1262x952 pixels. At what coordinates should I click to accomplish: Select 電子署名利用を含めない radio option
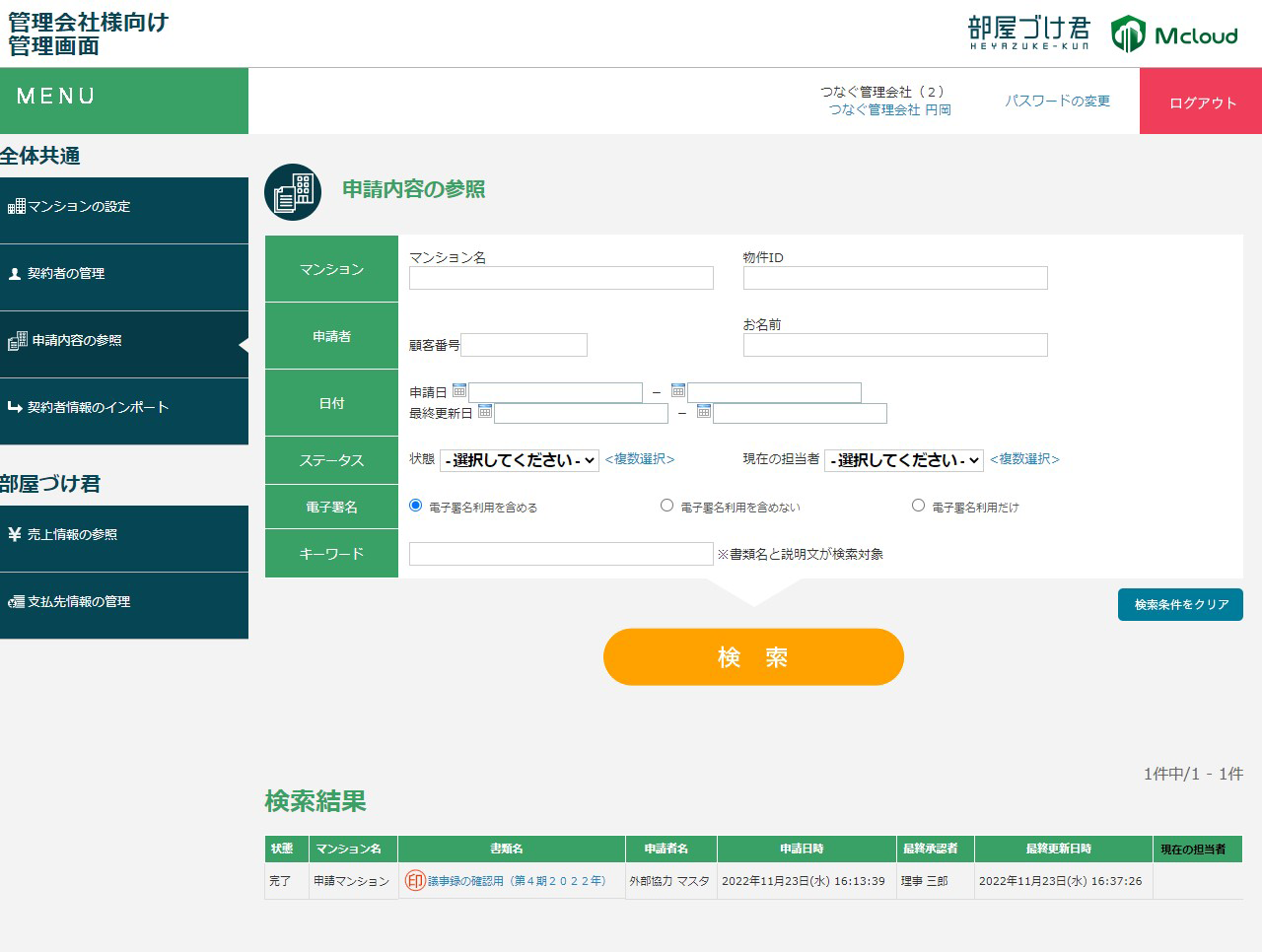667,506
